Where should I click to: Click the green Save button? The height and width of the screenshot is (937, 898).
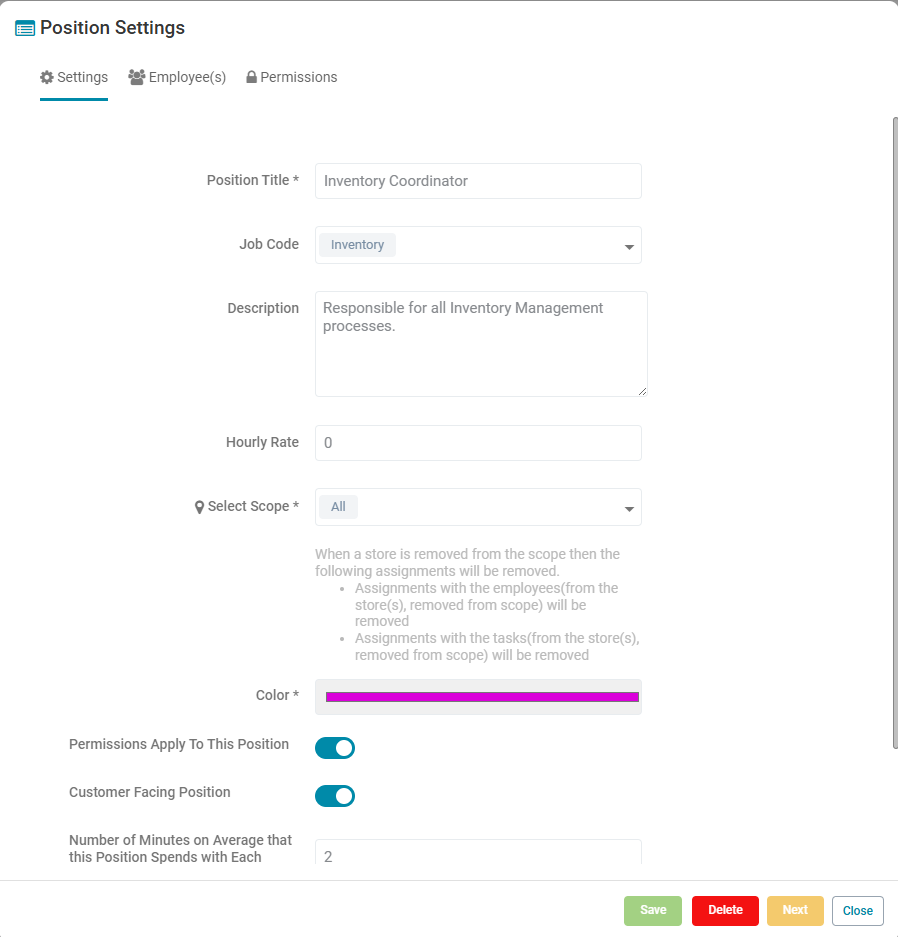652,910
